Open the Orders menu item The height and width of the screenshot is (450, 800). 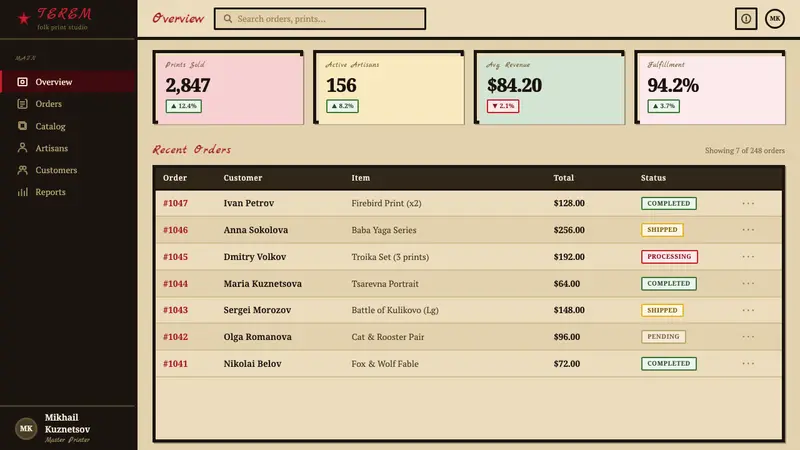pyautogui.click(x=68, y=104)
